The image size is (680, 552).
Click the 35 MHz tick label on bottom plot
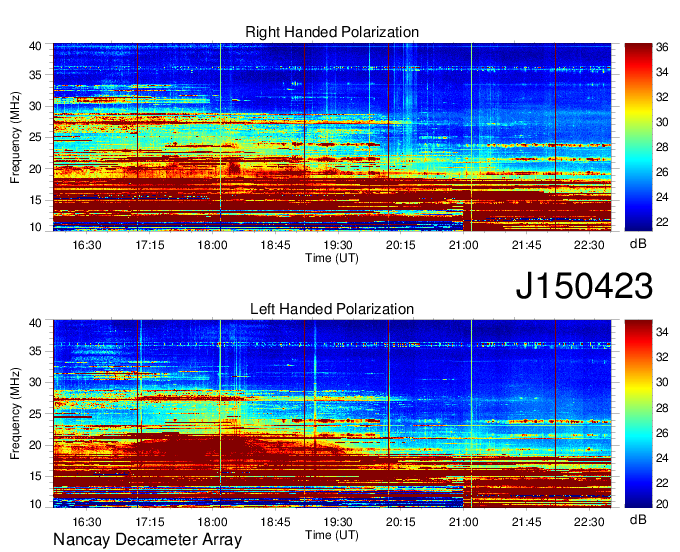pos(35,351)
